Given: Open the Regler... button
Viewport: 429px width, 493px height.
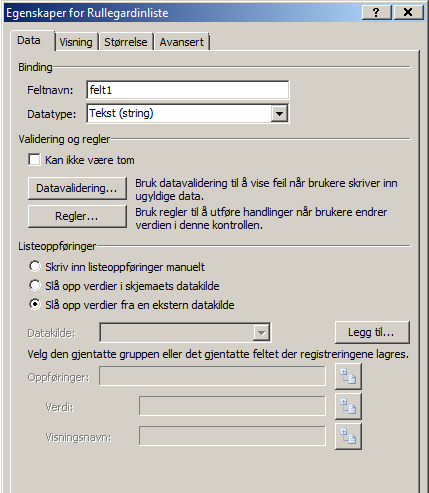Looking at the screenshot, I should tap(77, 217).
